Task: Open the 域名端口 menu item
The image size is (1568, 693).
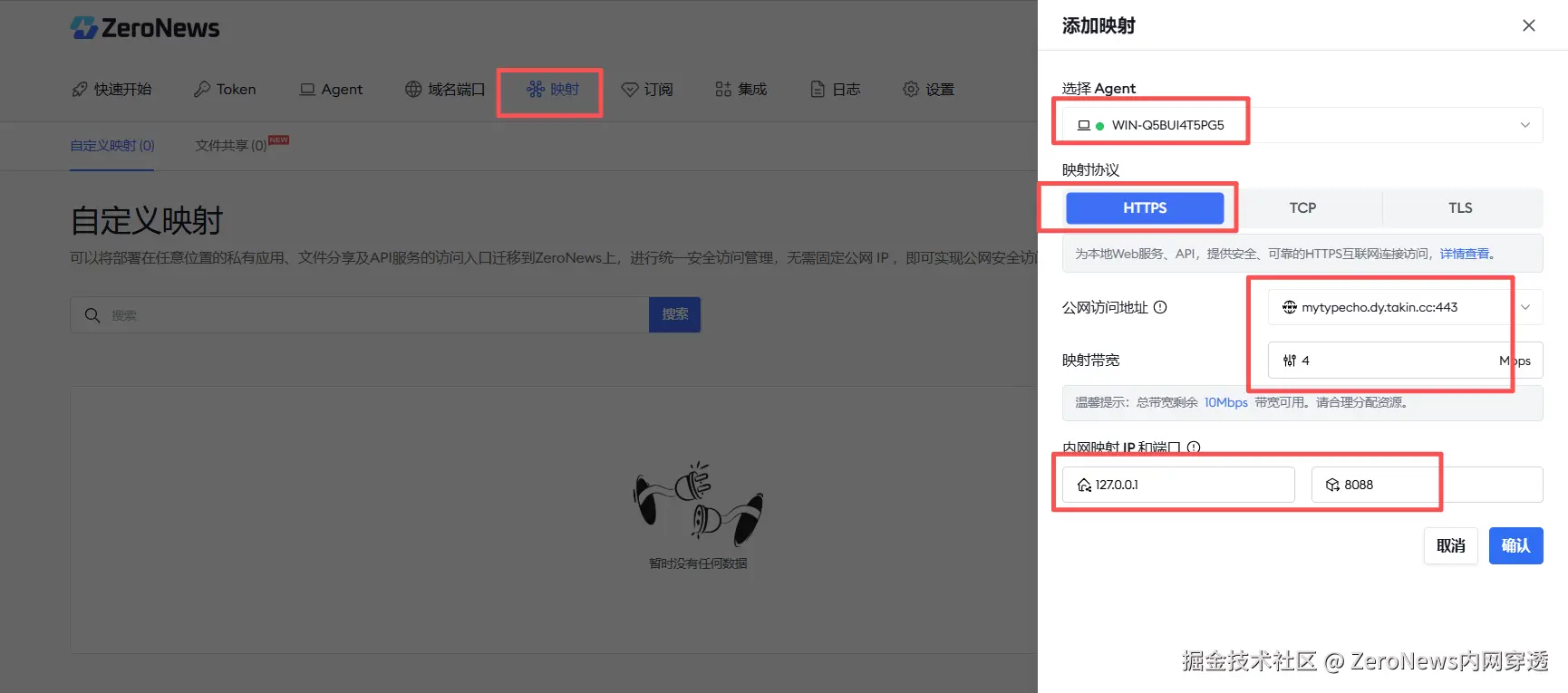Action: pyautogui.click(x=445, y=89)
